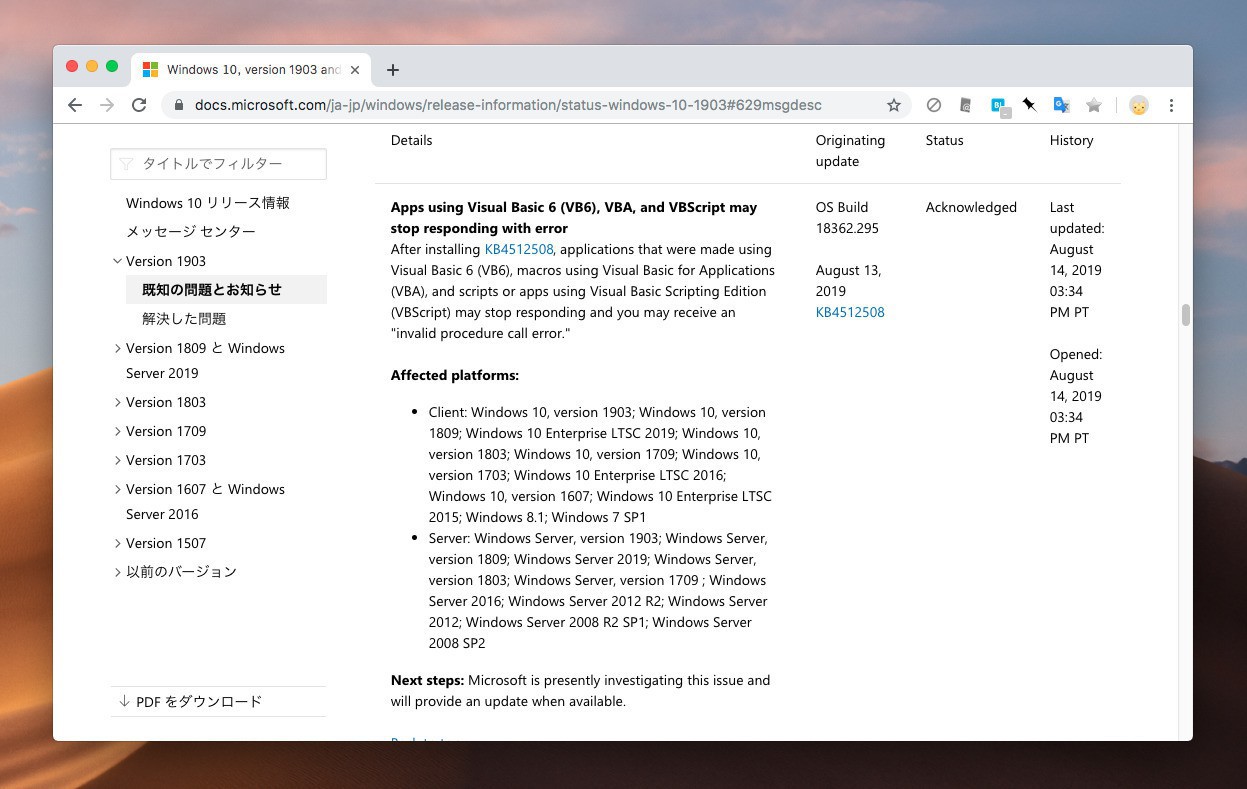Image resolution: width=1247 pixels, height=789 pixels.
Task: Click the page vertical scrollbar thumb
Action: pos(1186,315)
